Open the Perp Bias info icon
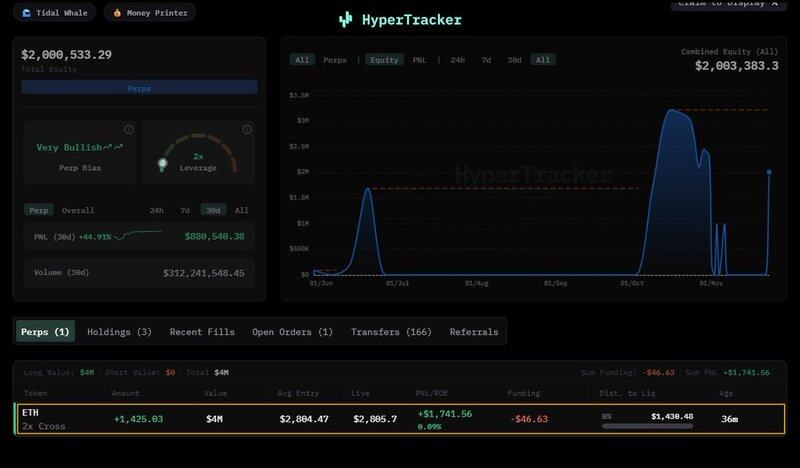 click(x=129, y=130)
